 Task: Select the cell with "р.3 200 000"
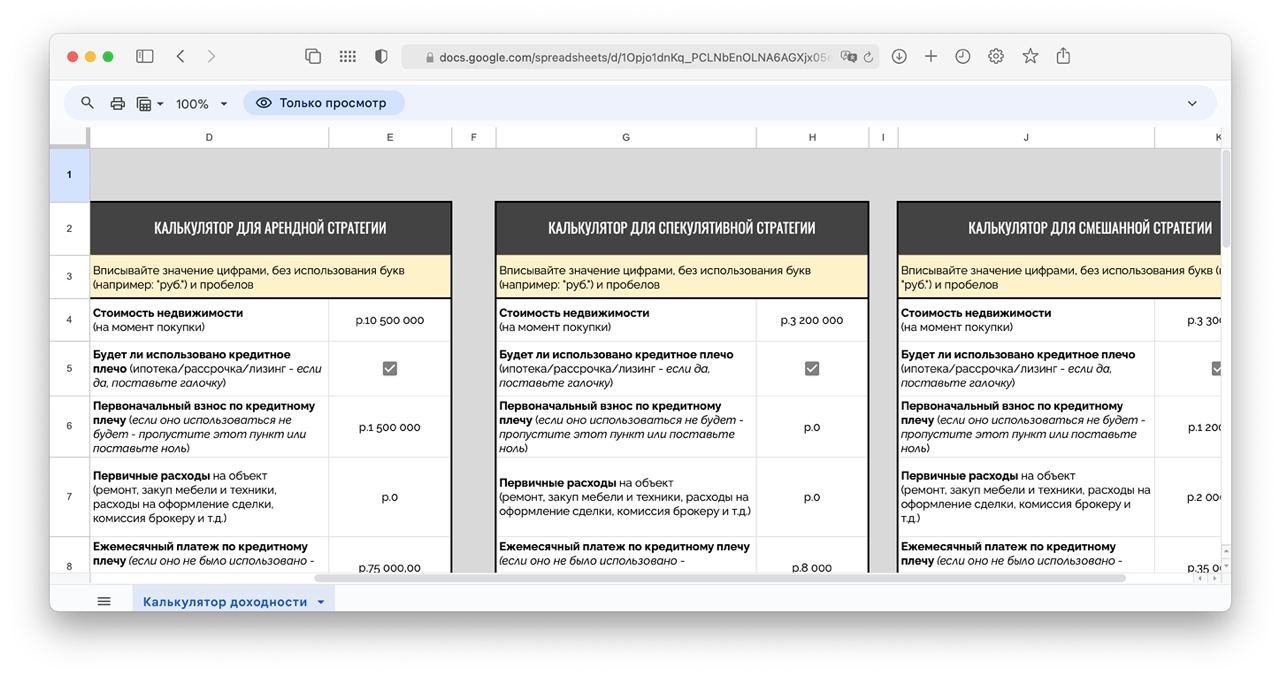(812, 320)
